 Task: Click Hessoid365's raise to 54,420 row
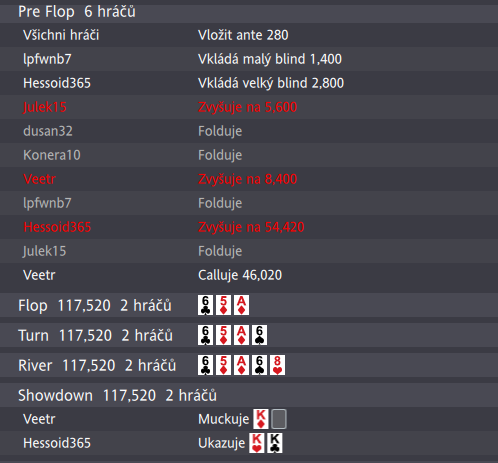tap(249, 227)
